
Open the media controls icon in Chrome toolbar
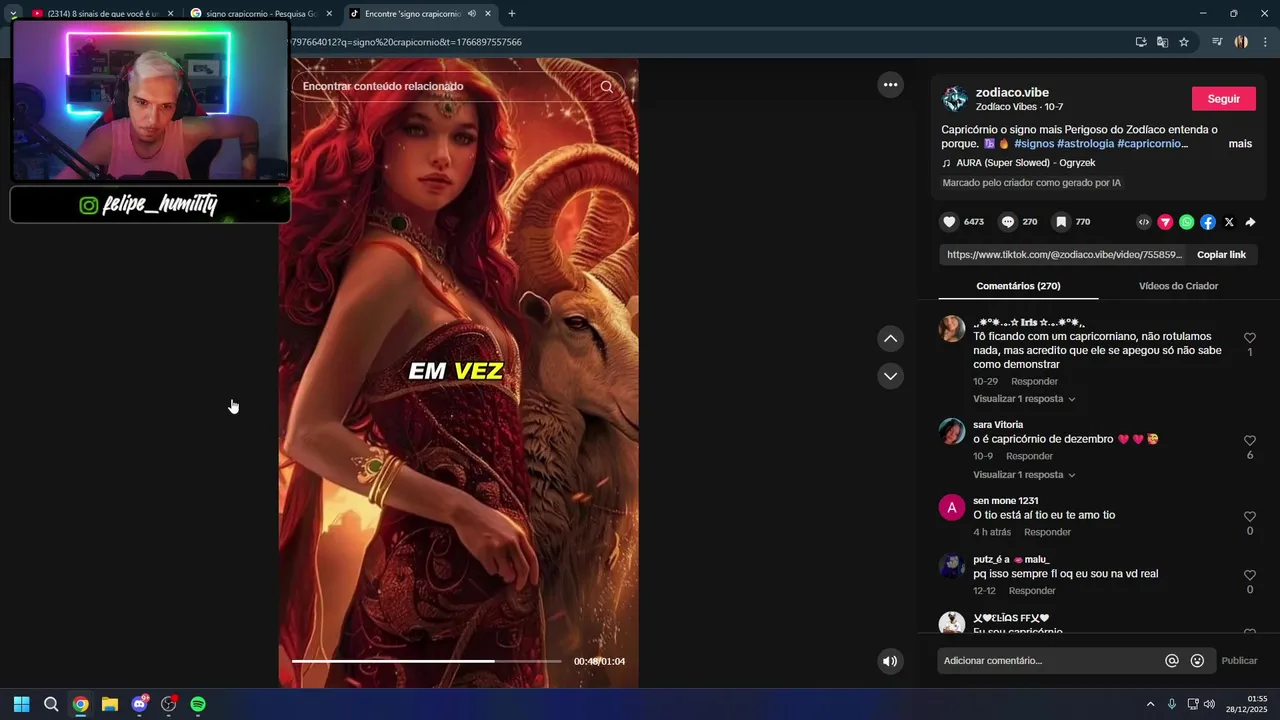click(x=1217, y=42)
